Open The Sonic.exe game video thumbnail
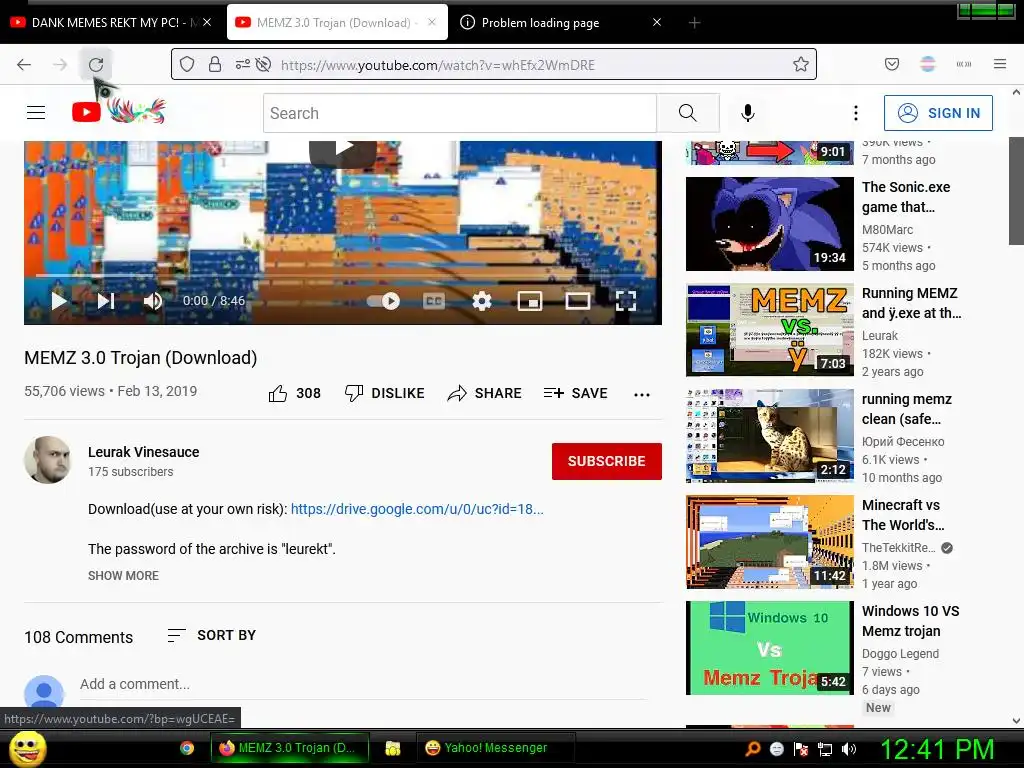1024x768 pixels. [x=769, y=223]
